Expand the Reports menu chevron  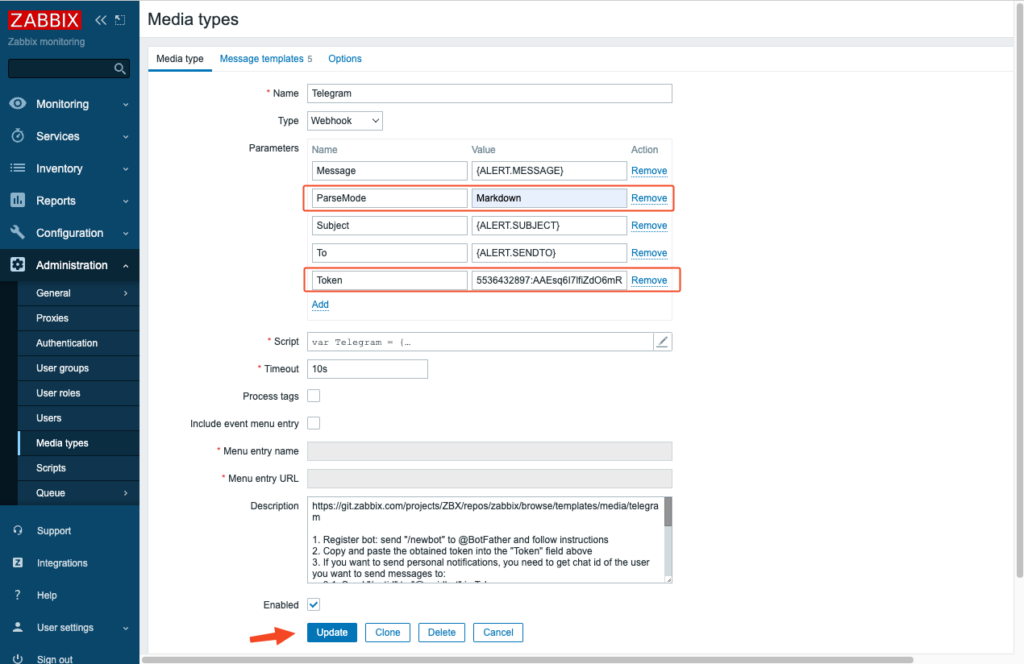(x=125, y=201)
